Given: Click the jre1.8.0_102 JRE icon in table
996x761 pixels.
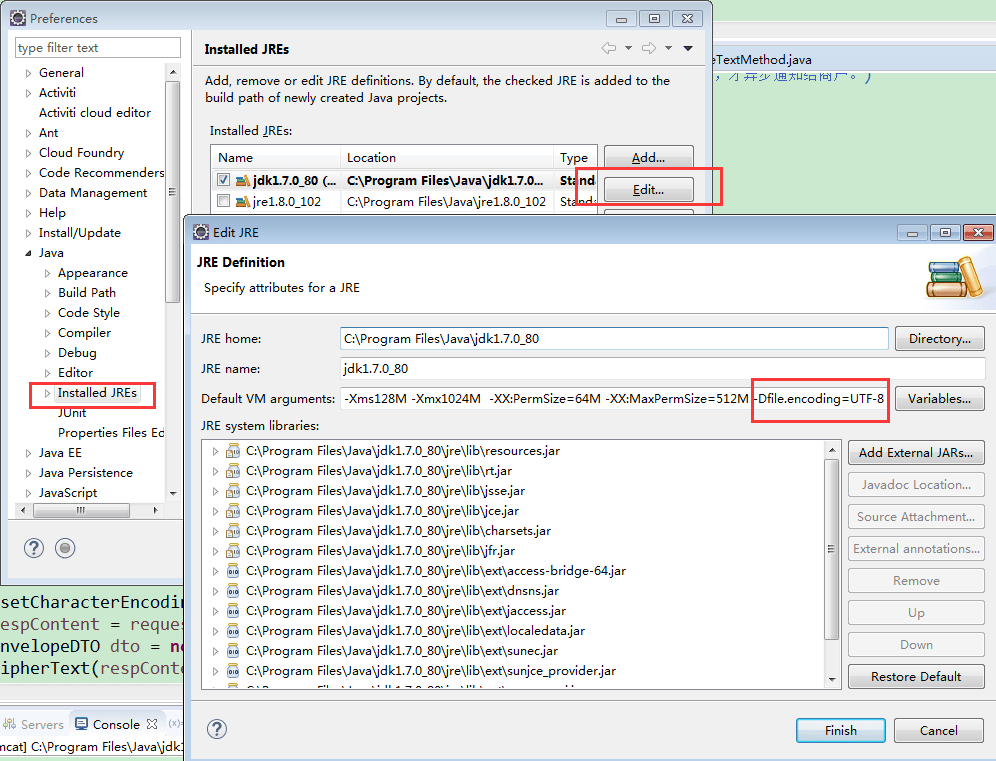Looking at the screenshot, I should tap(242, 201).
